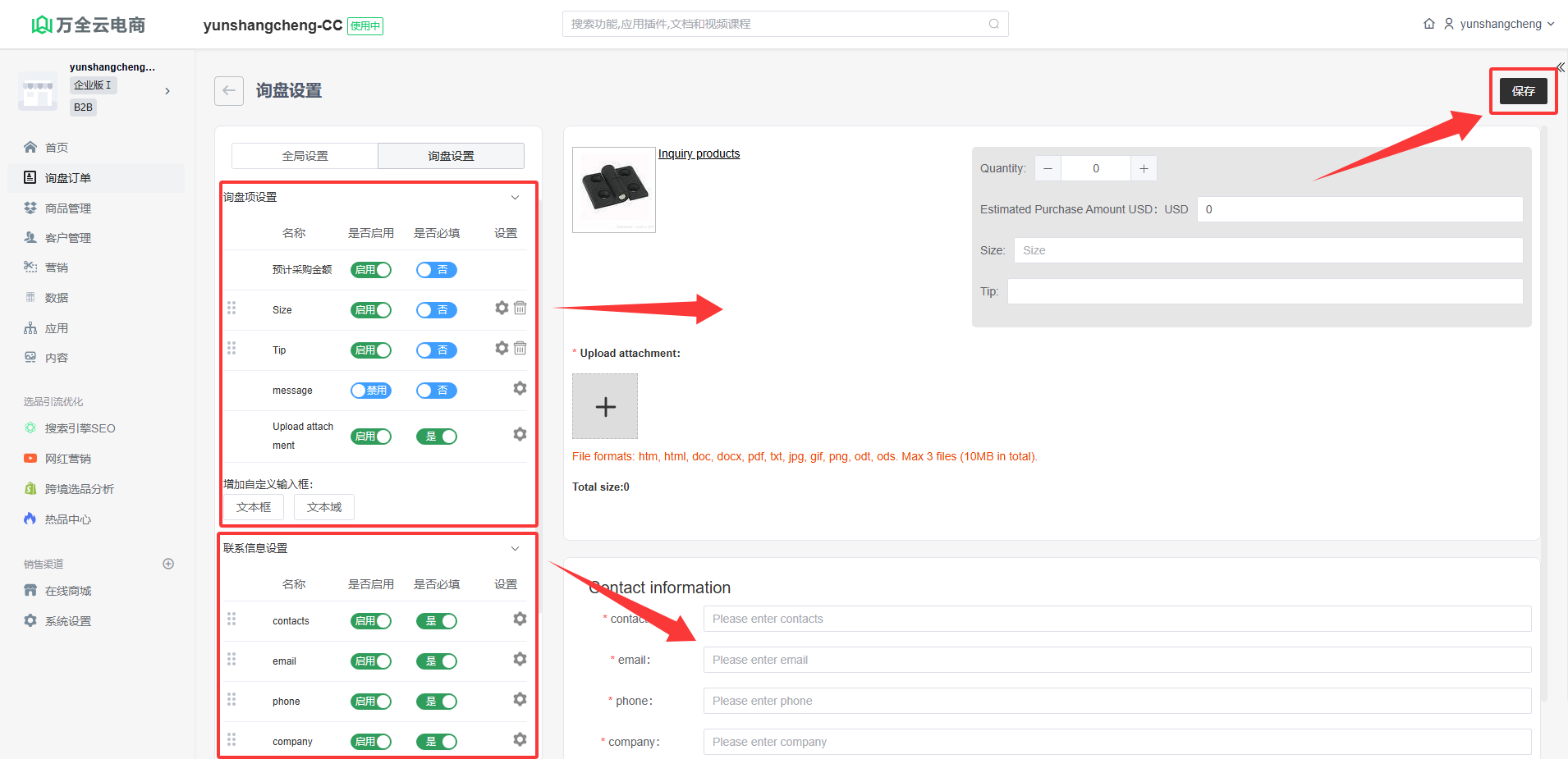
Task: Click the back arrow beside 询盘设置
Action: 229,91
